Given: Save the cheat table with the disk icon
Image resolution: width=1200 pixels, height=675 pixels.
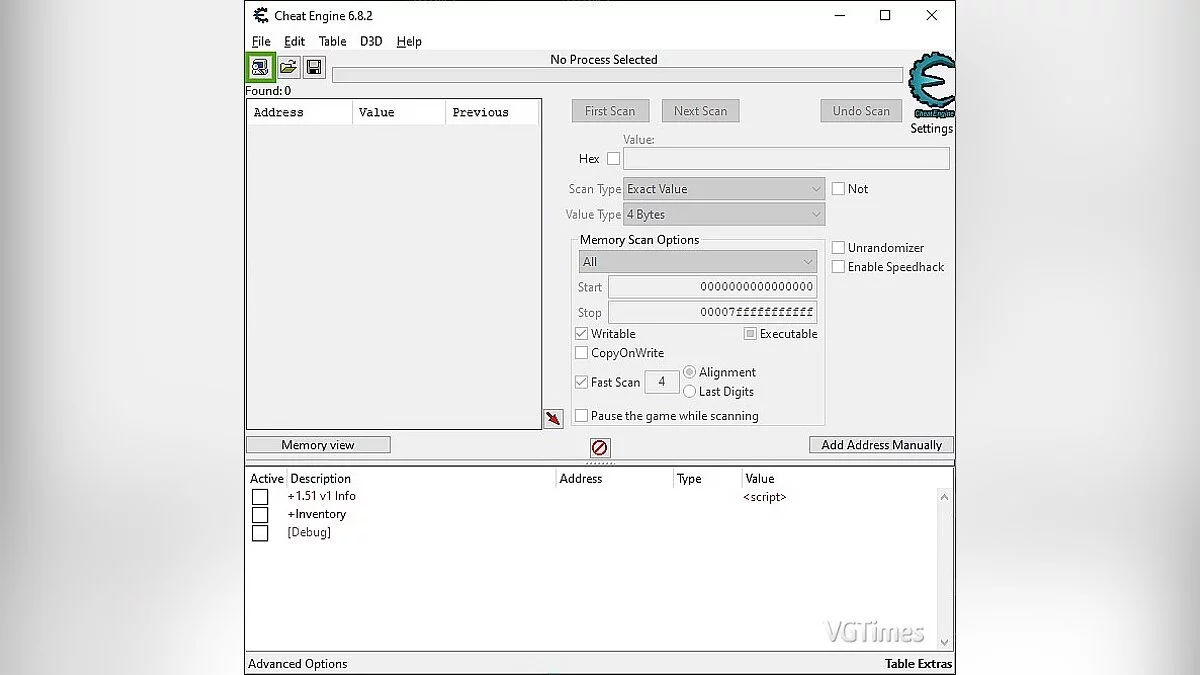Looking at the screenshot, I should coord(313,66).
